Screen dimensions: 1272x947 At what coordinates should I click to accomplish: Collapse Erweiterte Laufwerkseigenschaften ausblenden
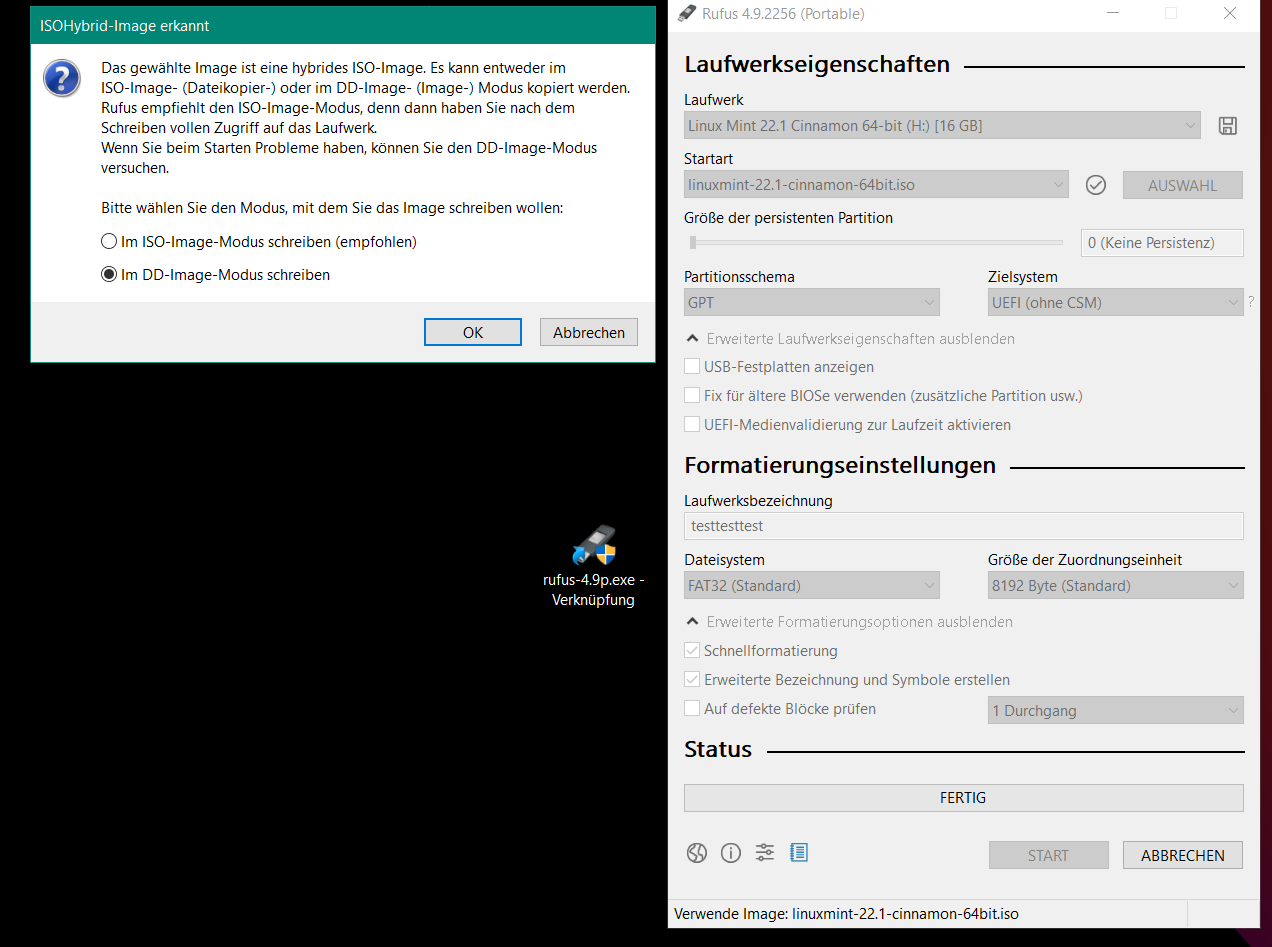point(850,339)
